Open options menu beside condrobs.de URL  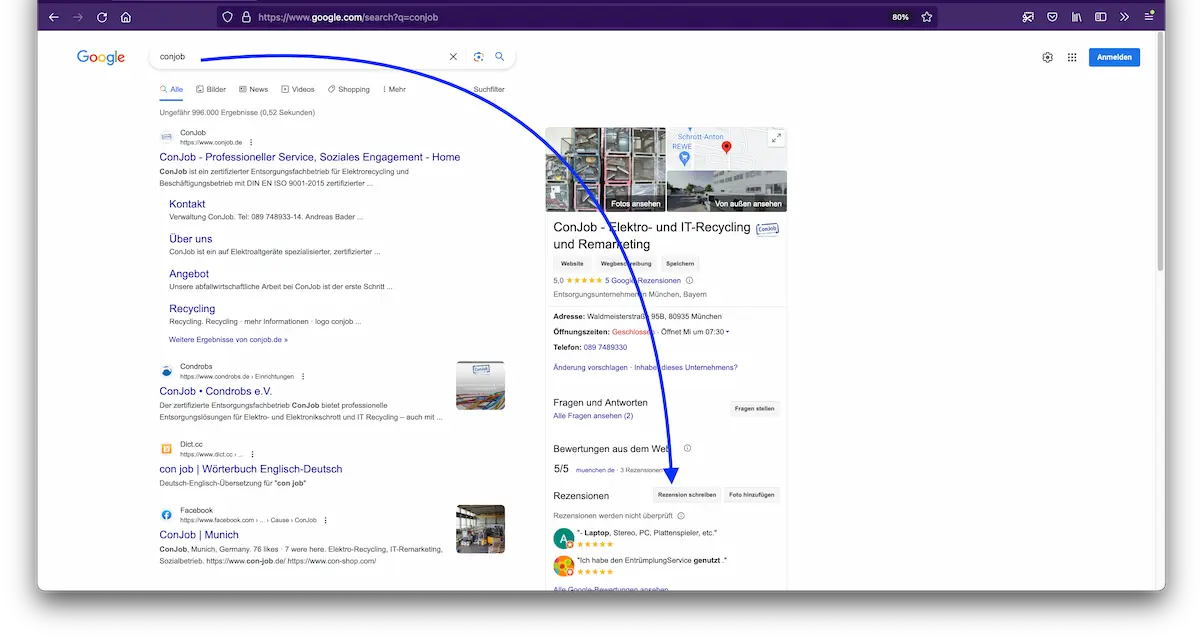(x=303, y=376)
